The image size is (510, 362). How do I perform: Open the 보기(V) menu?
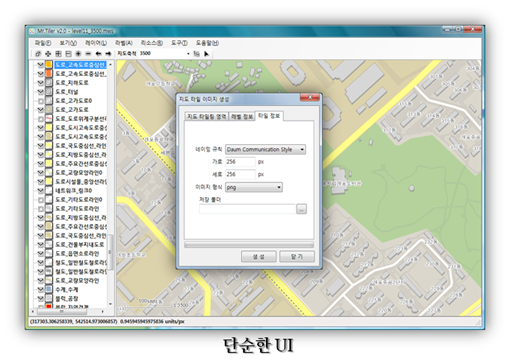pyautogui.click(x=68, y=43)
